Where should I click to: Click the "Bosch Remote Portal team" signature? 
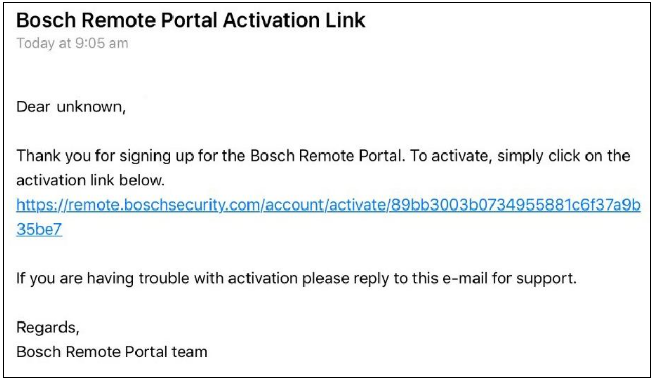point(112,352)
